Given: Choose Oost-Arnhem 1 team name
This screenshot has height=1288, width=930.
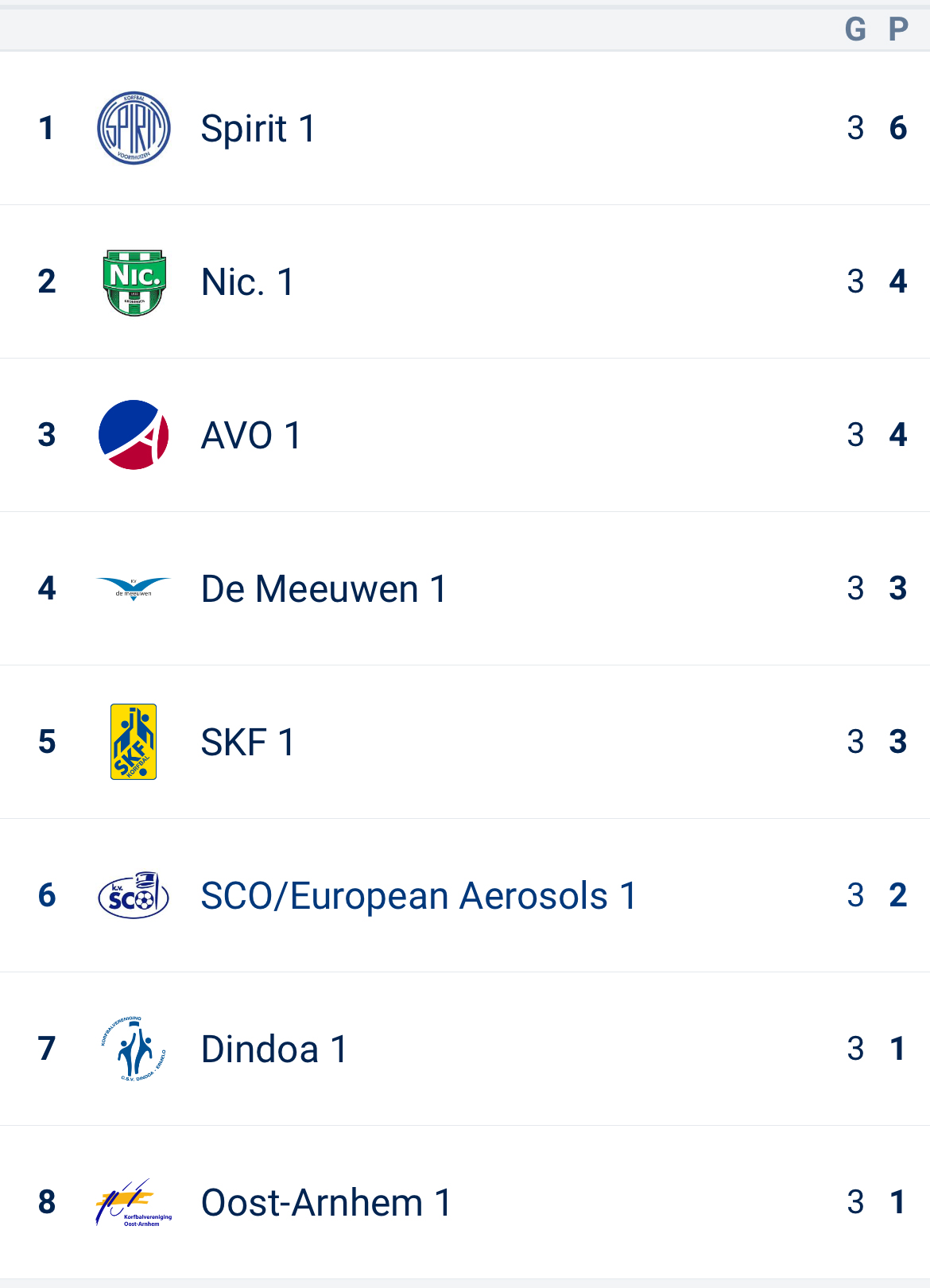Looking at the screenshot, I should 326,1203.
